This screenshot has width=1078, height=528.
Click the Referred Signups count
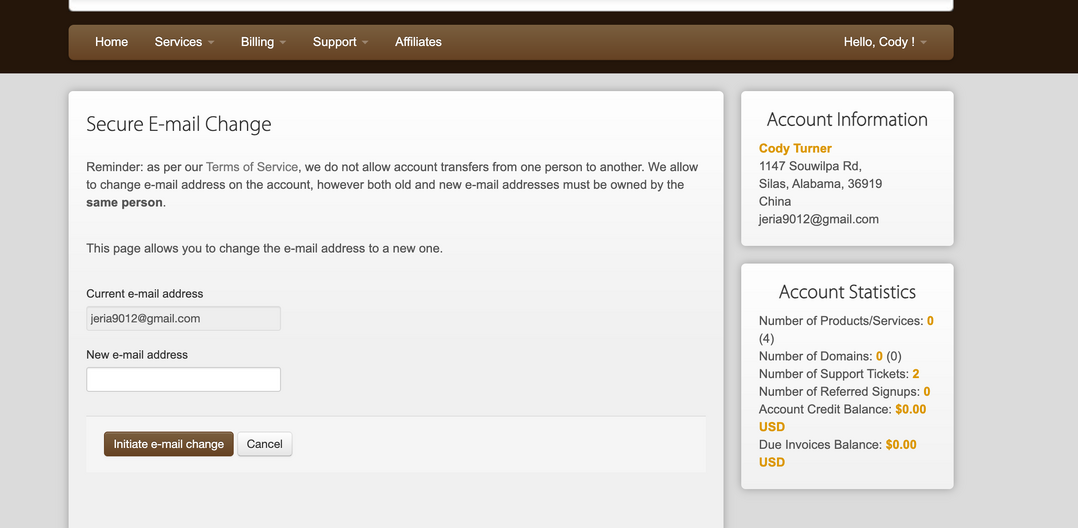coord(927,392)
